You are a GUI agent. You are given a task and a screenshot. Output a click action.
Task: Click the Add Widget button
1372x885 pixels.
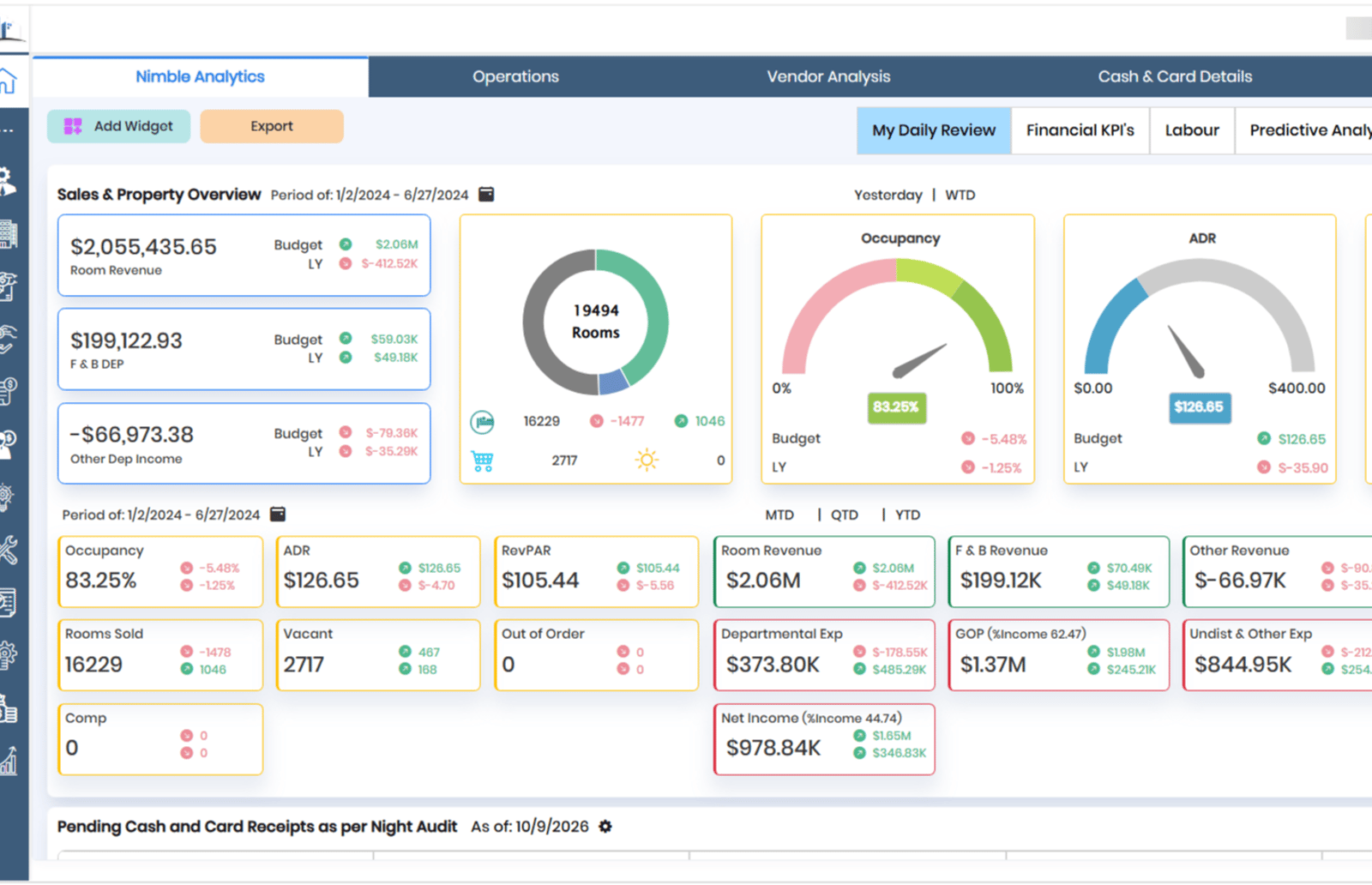118,126
